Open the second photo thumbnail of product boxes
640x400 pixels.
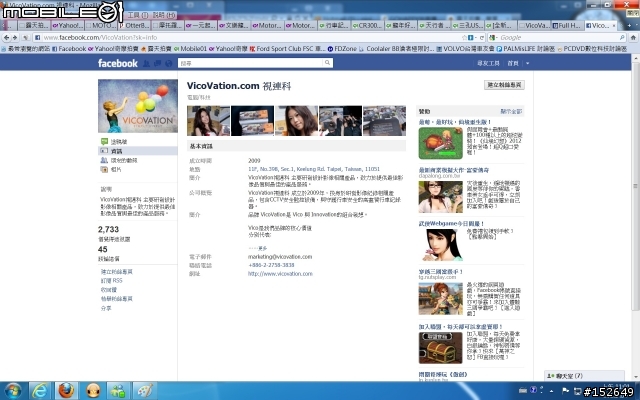(252, 121)
